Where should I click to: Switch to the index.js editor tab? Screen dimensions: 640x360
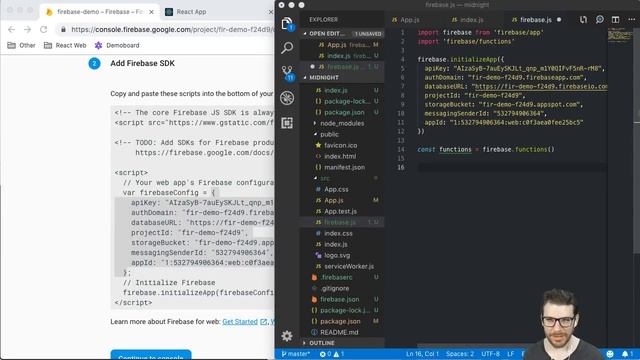(468, 20)
